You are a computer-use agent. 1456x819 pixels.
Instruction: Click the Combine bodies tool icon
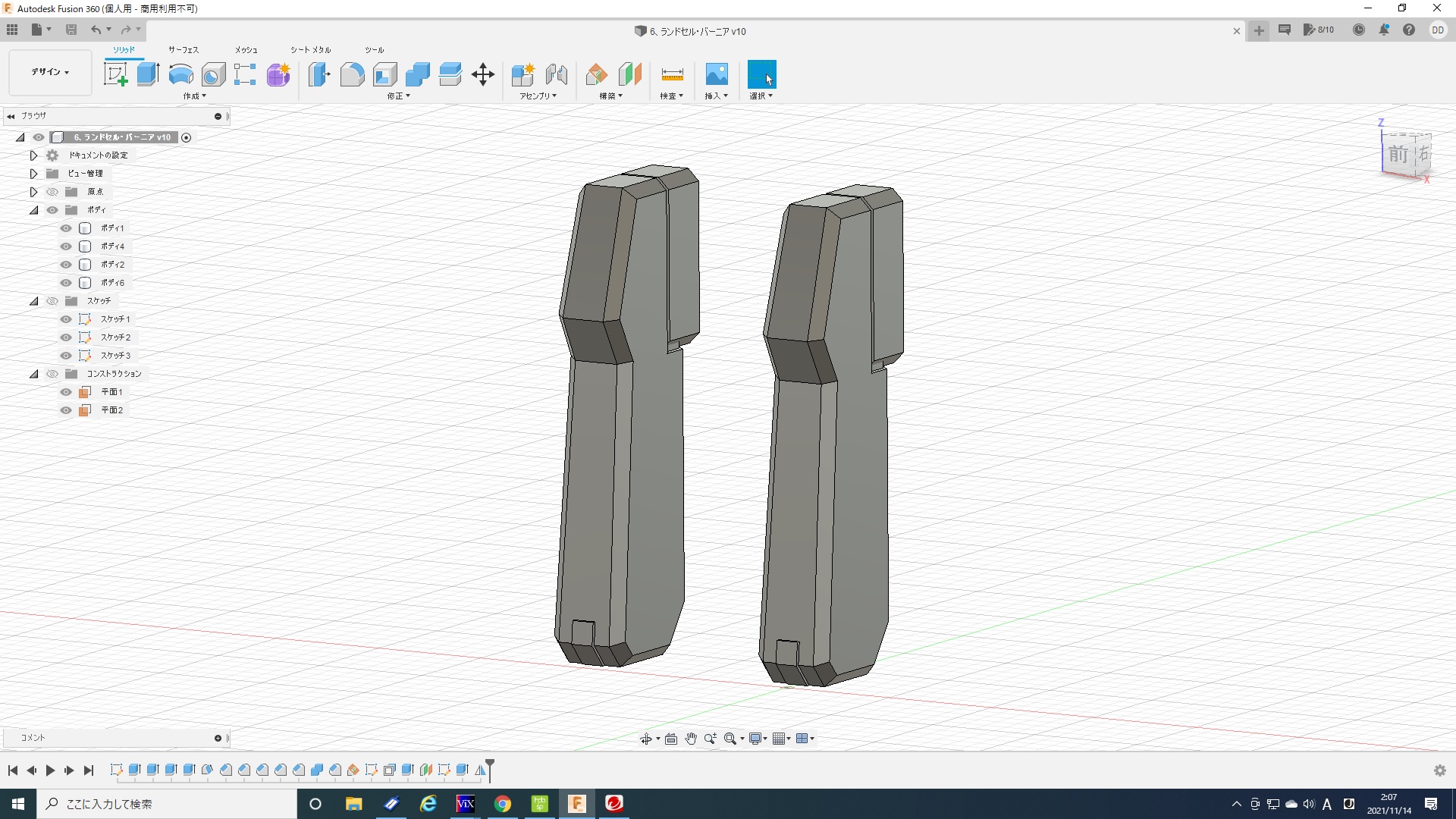(x=417, y=74)
